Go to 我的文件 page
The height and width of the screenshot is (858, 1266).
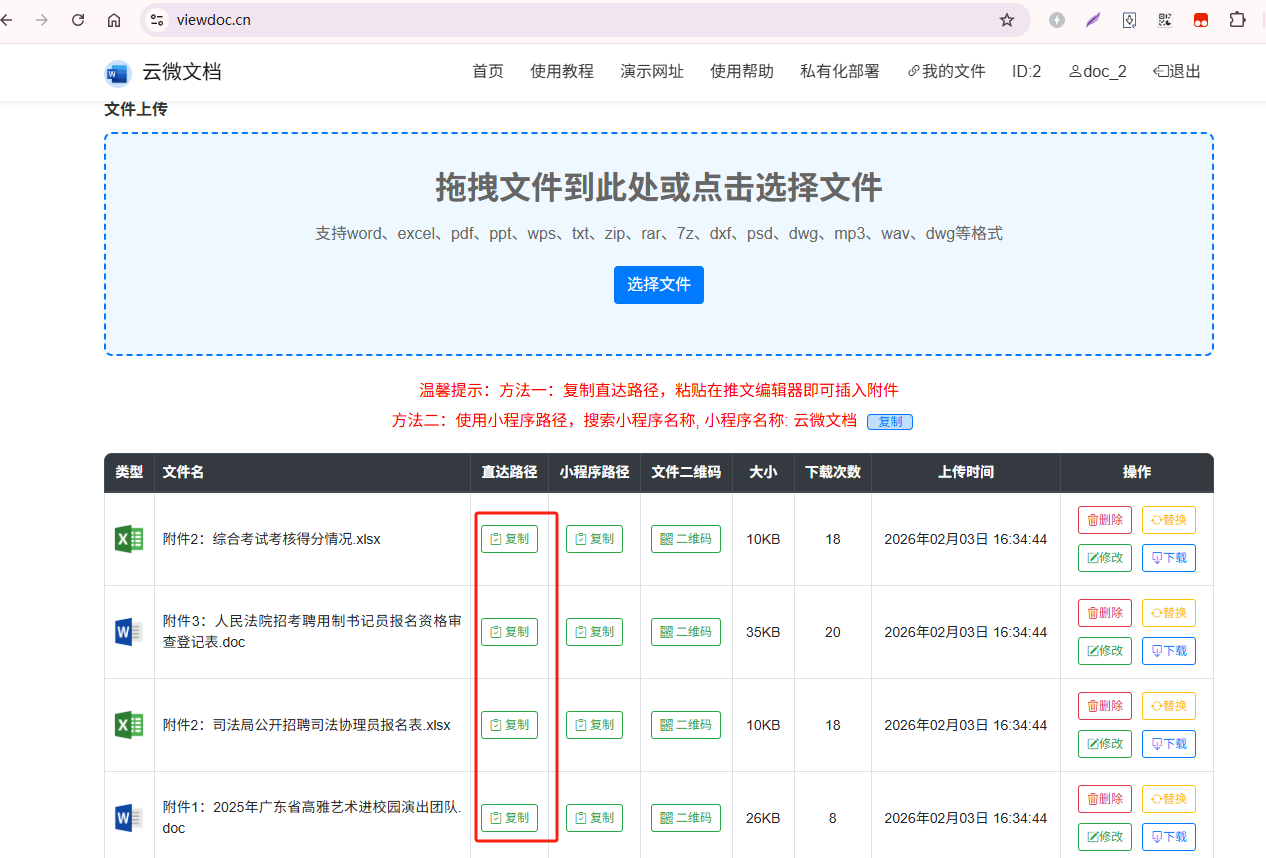pyautogui.click(x=946, y=71)
